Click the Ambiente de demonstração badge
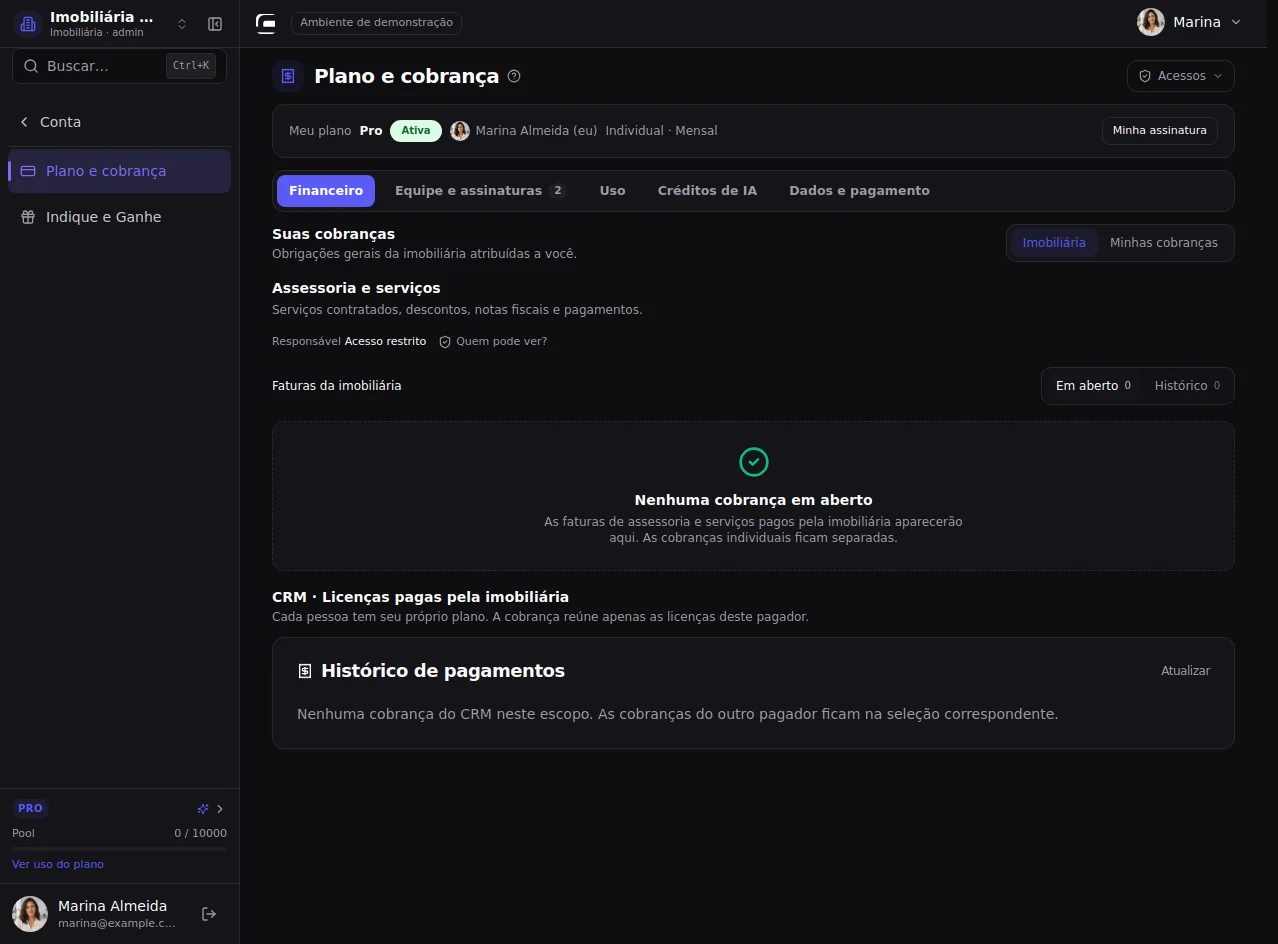1278x944 pixels. click(x=376, y=22)
